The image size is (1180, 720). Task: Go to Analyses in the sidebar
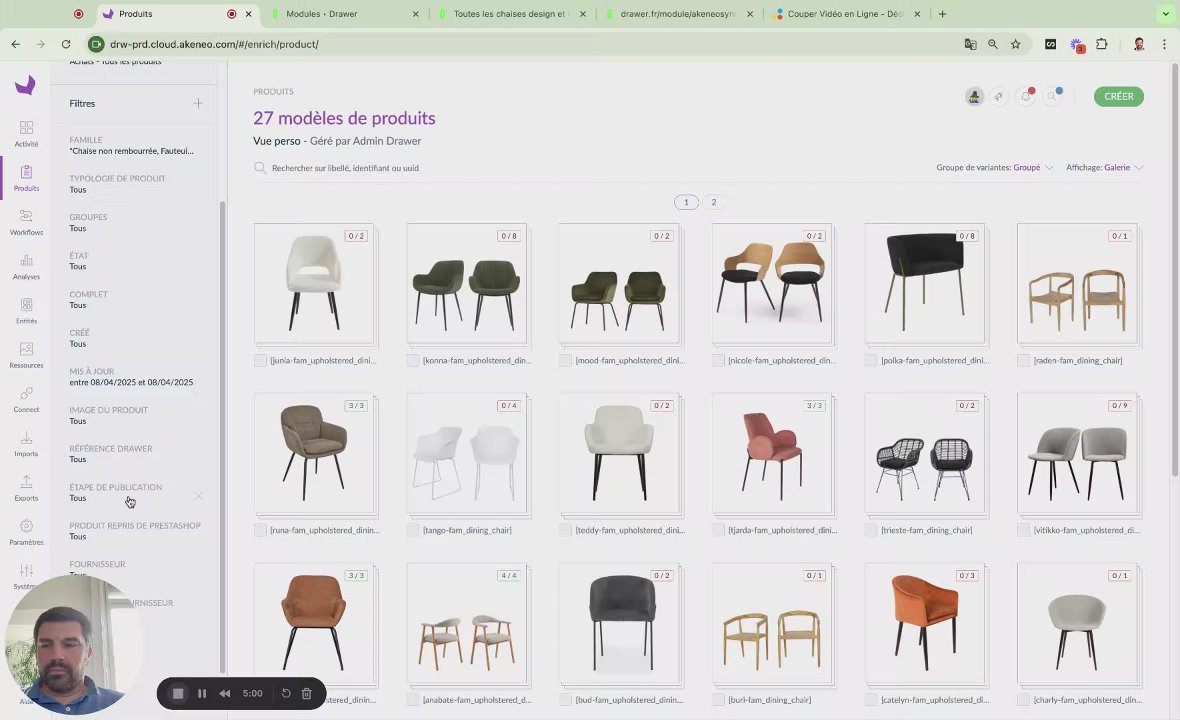[x=26, y=266]
